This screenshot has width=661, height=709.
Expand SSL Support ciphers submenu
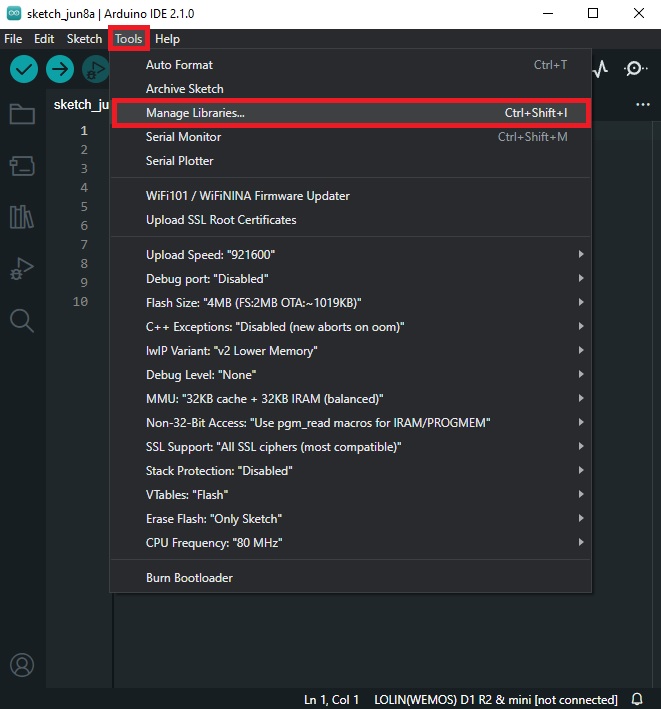[x=351, y=446]
